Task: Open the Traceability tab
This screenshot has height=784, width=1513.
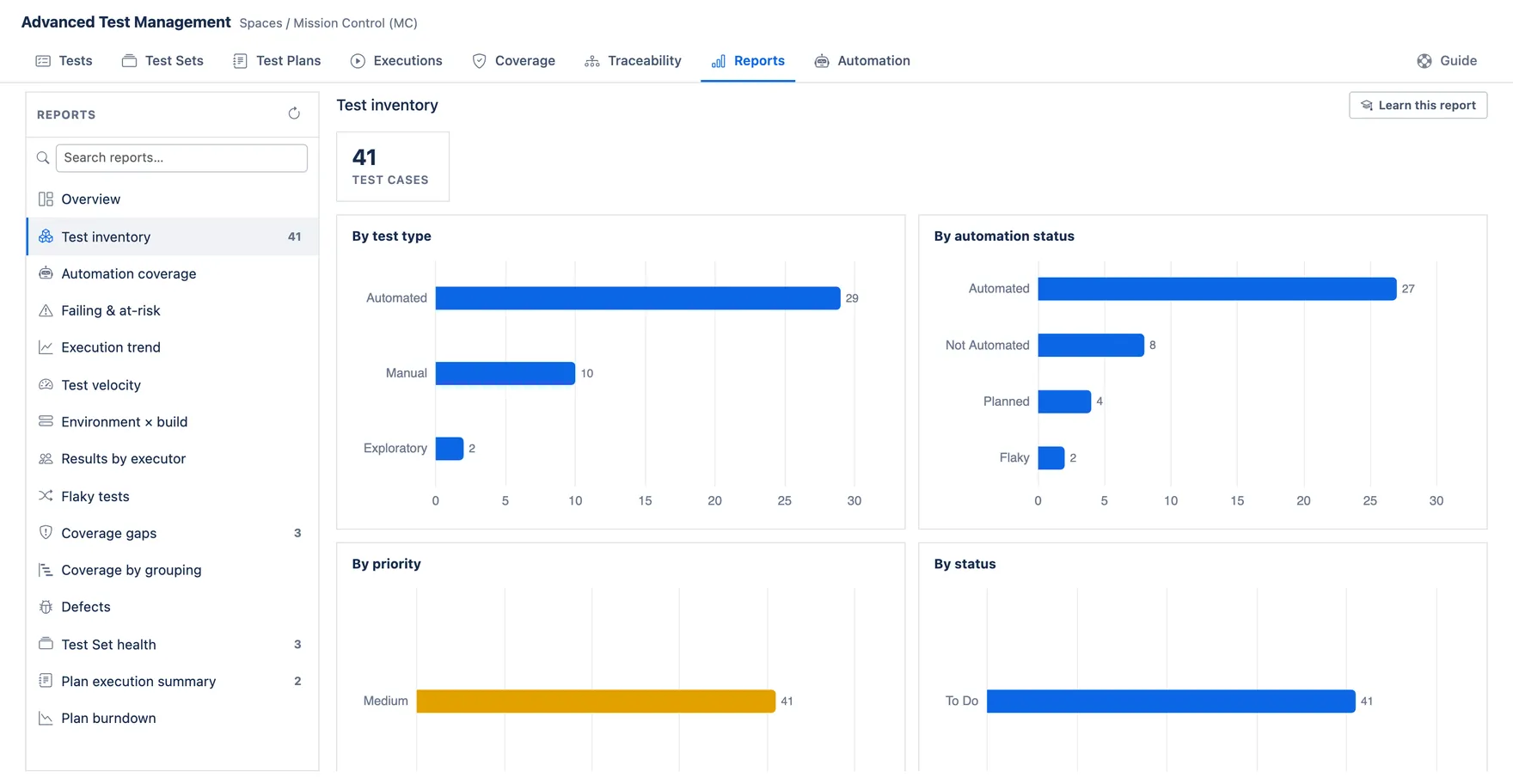Action: pyautogui.click(x=633, y=61)
